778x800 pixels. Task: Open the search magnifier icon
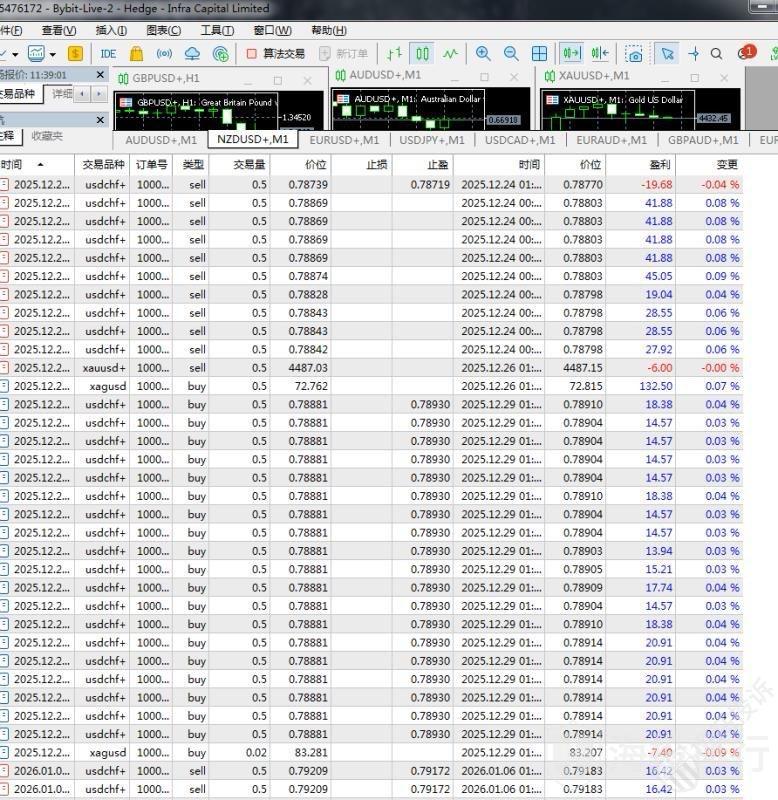(x=716, y=53)
